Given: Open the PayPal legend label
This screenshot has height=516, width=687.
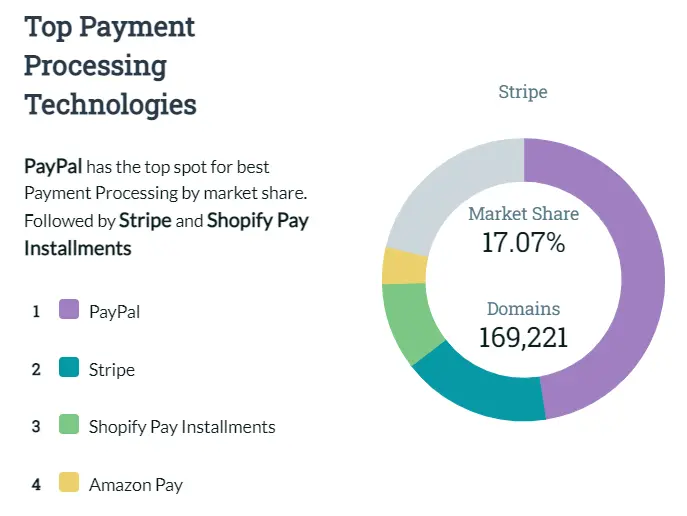Looking at the screenshot, I should point(114,311).
